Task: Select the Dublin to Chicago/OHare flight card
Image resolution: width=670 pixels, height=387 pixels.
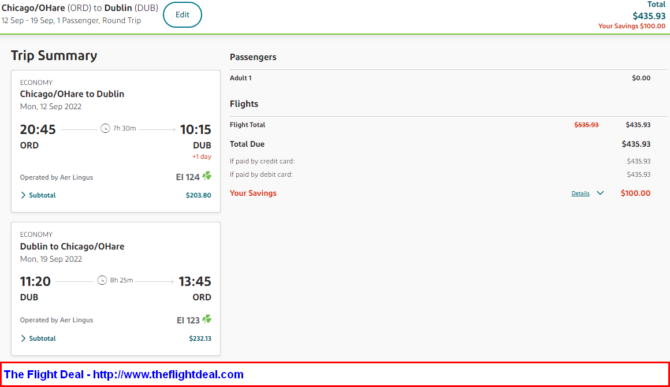Action: click(x=116, y=288)
